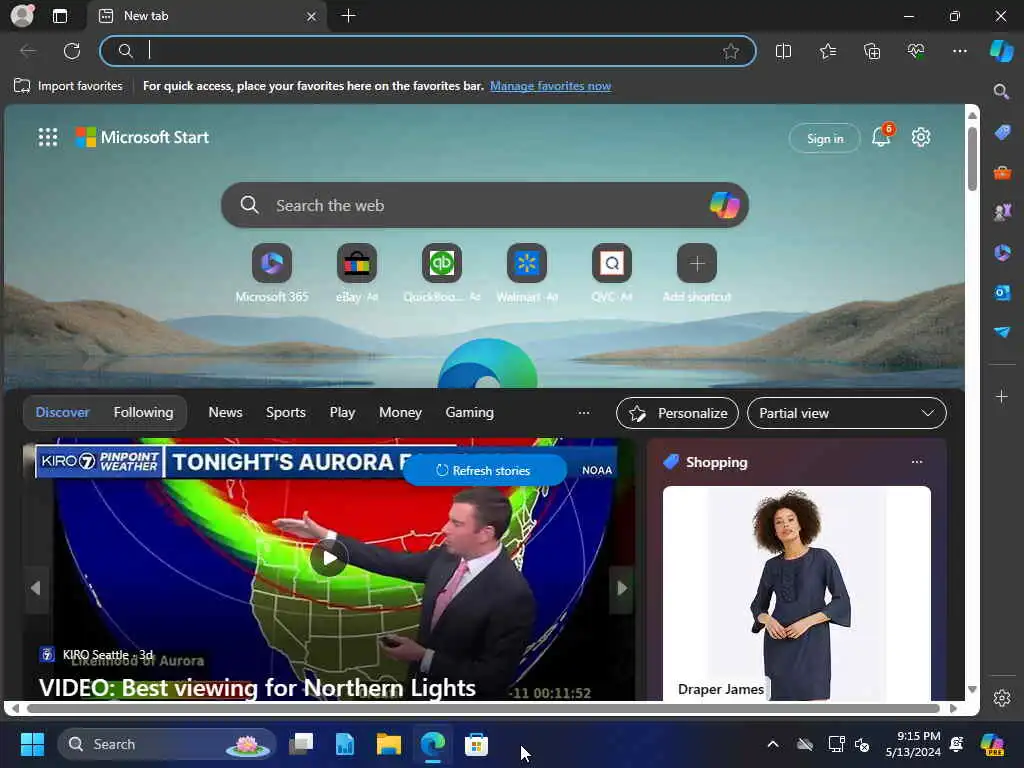The height and width of the screenshot is (768, 1024).
Task: Click the Copilot icon in search box
Action: click(x=724, y=205)
